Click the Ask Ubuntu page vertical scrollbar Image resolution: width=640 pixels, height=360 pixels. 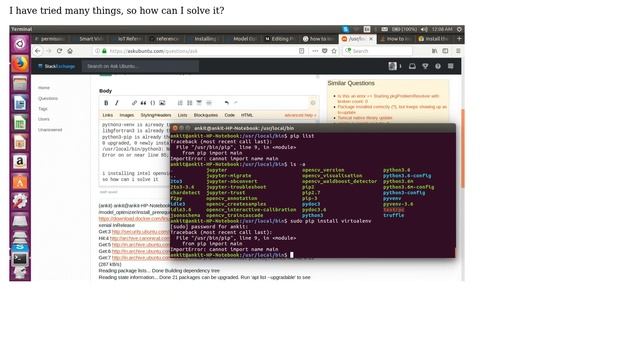[463, 149]
